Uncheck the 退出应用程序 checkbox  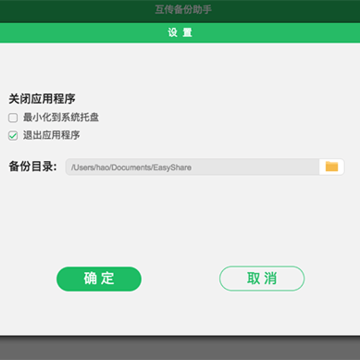pyautogui.click(x=13, y=136)
